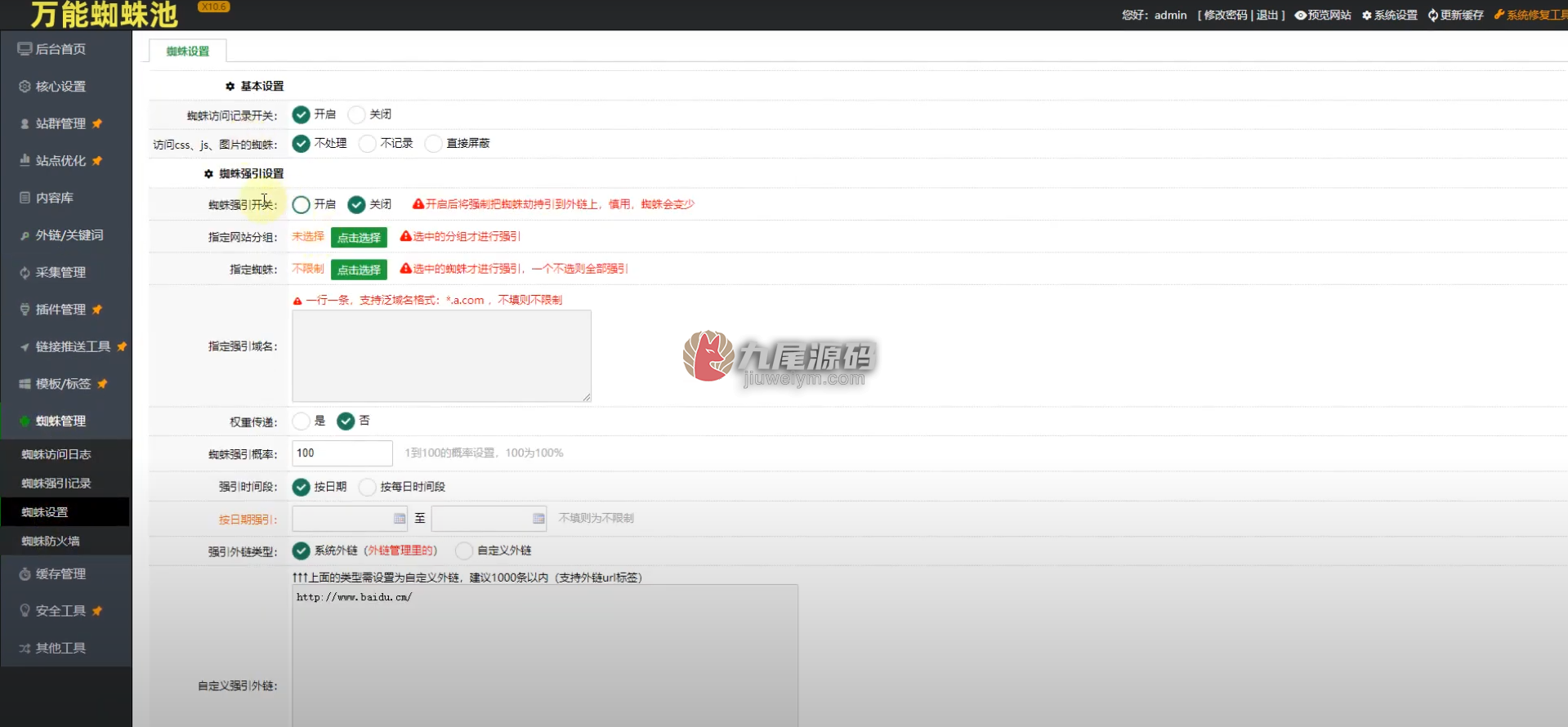Click the star pin next to 安全工具
This screenshot has height=727, width=1568.
click(97, 611)
